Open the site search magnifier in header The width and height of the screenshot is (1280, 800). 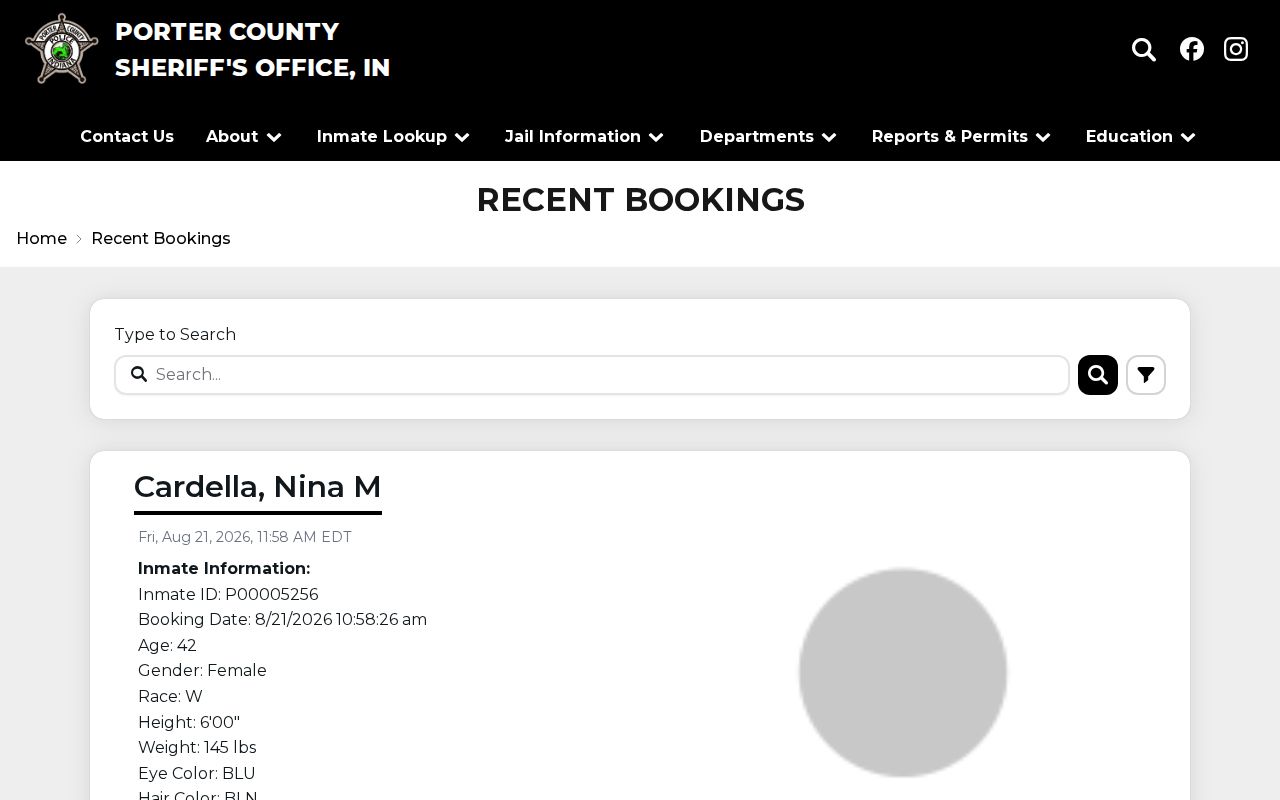[1144, 49]
